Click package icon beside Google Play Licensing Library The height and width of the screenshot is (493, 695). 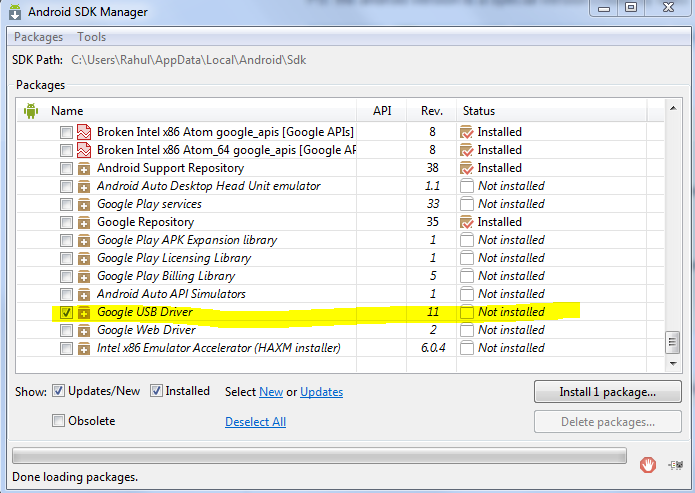[84, 258]
